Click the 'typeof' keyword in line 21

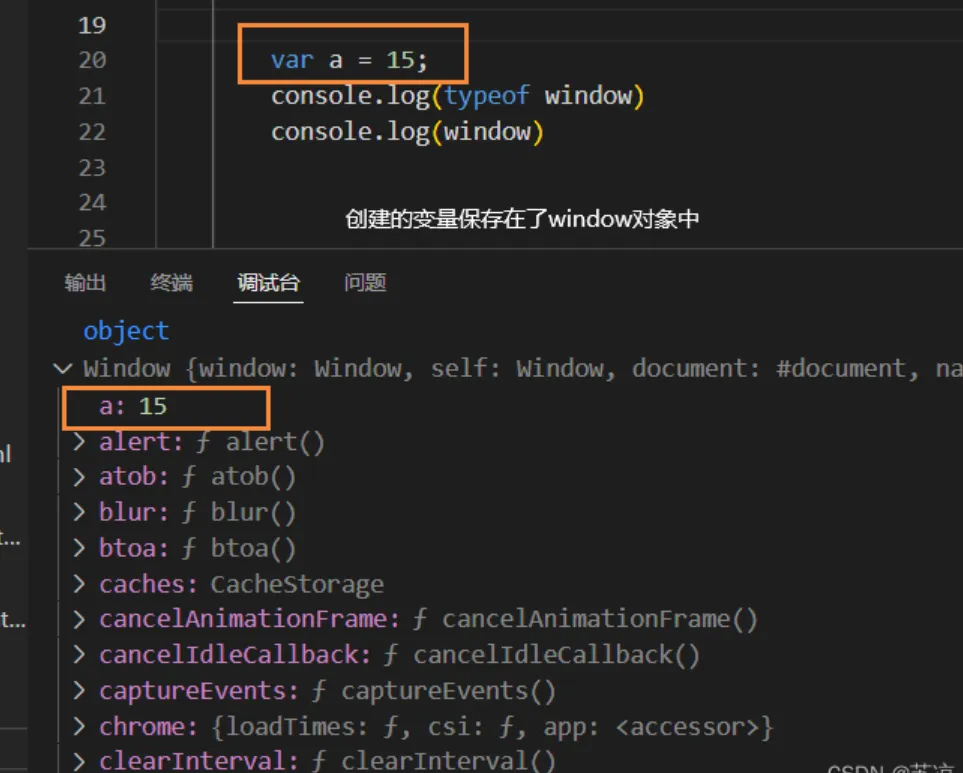click(486, 96)
